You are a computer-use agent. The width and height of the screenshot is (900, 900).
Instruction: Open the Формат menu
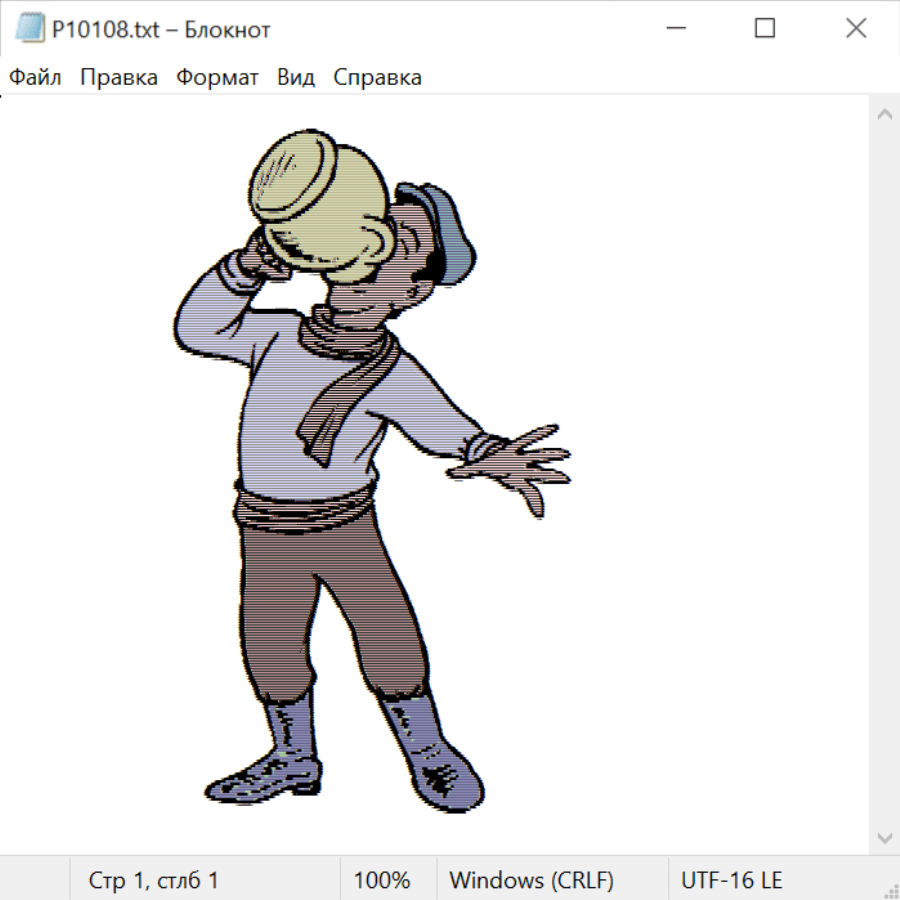217,78
